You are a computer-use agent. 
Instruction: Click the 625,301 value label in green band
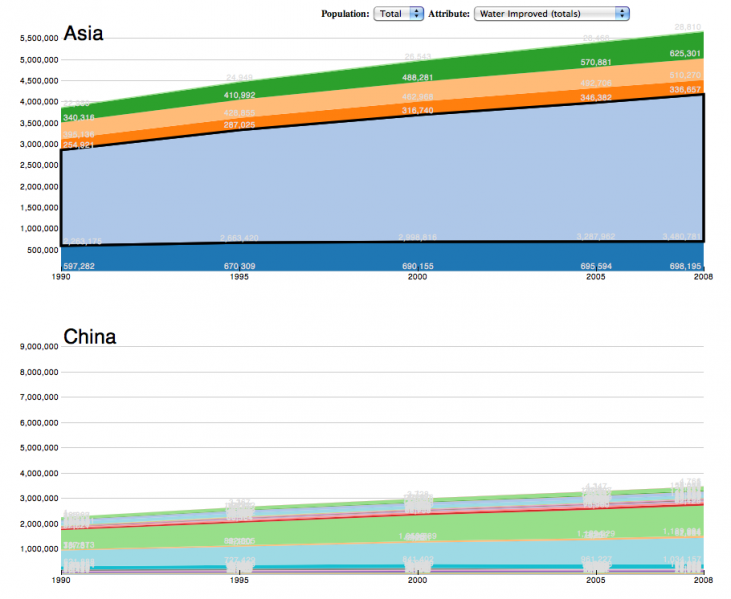pos(684,53)
